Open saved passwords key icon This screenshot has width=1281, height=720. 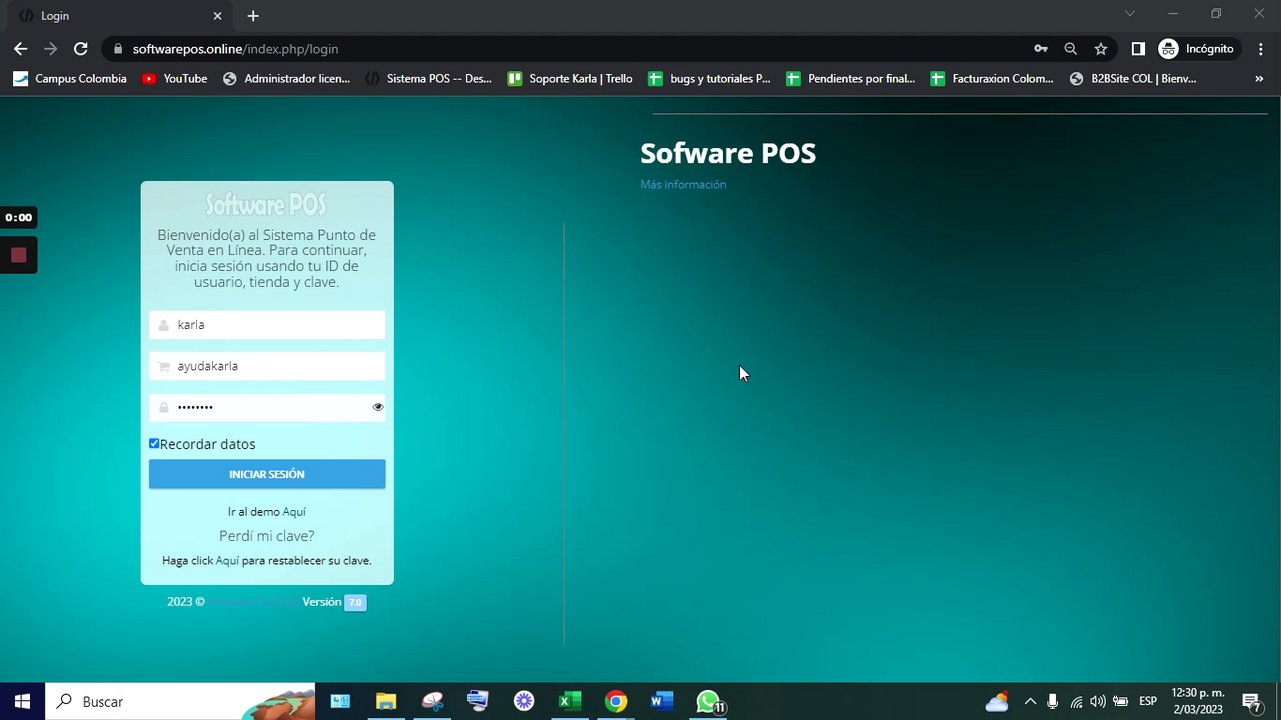[x=1041, y=48]
